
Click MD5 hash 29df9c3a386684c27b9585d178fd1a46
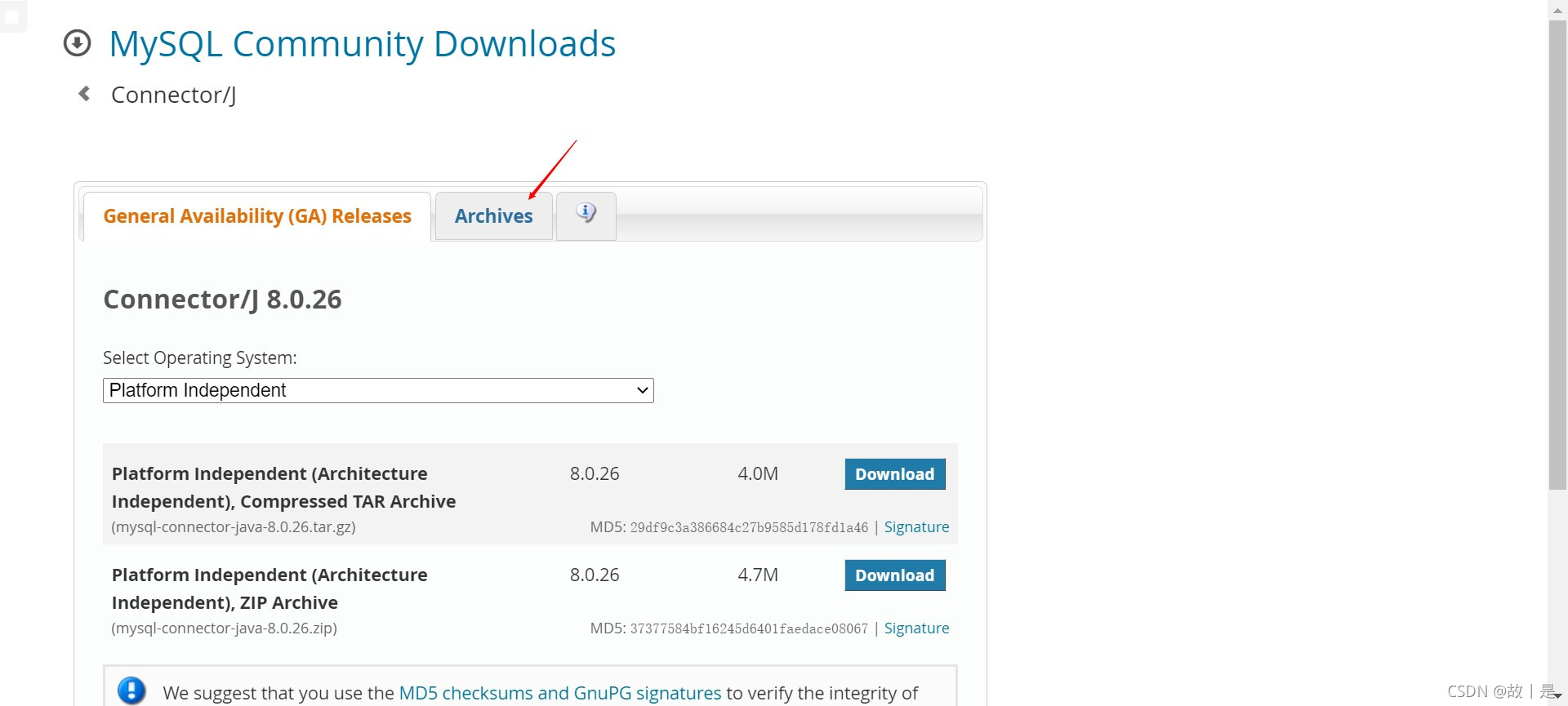coord(749,528)
